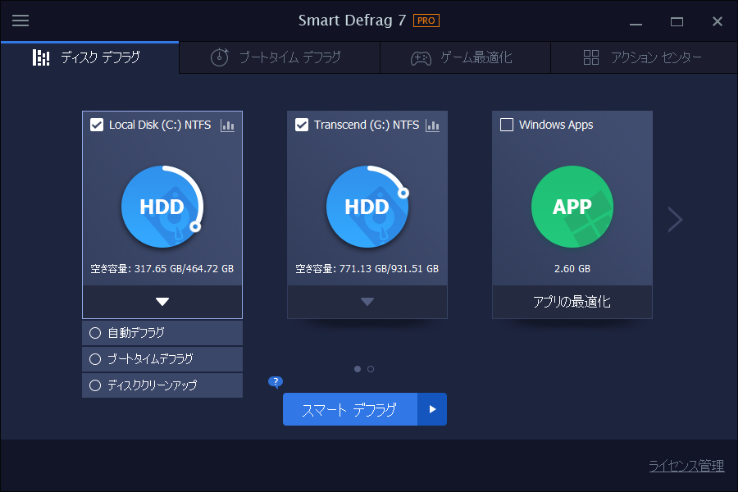Switch to ディスク デフラグ tab
This screenshot has height=492, width=738.
click(x=89, y=57)
